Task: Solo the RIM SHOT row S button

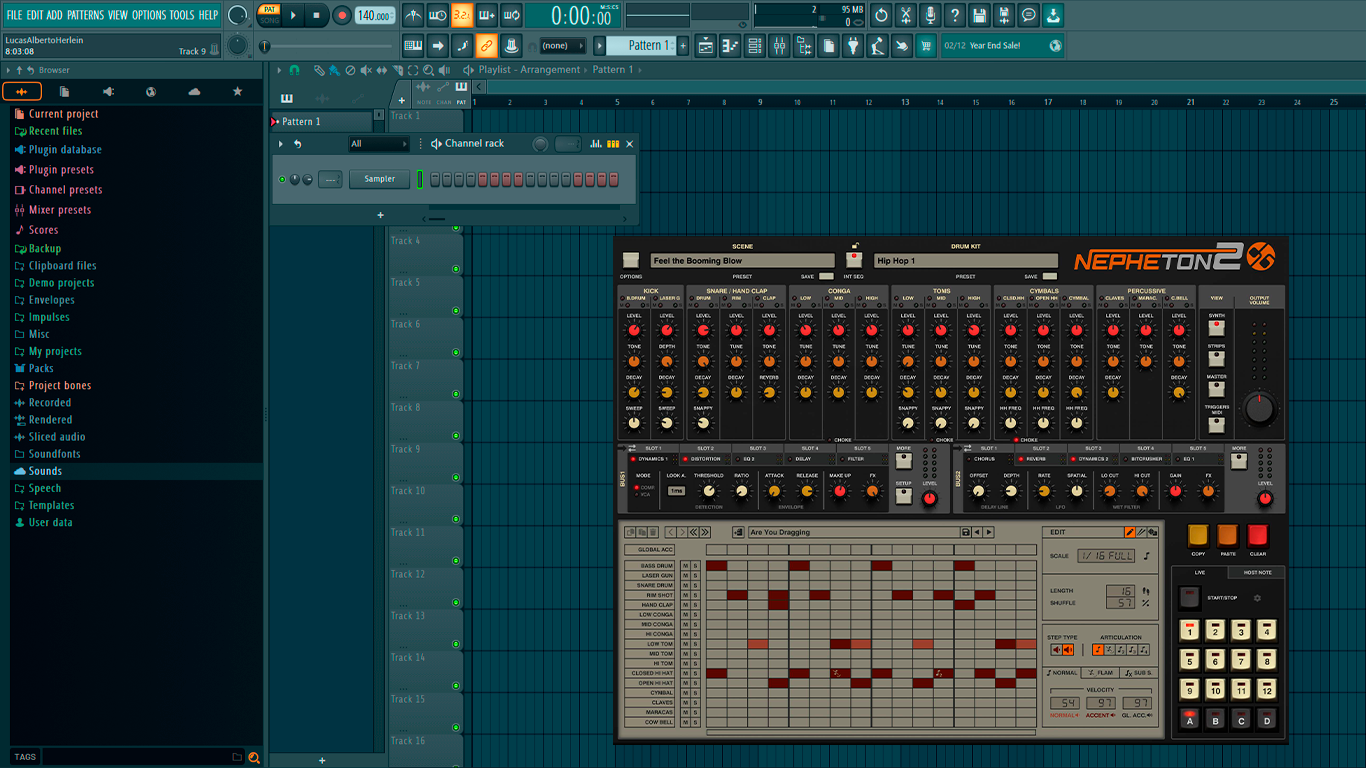Action: [x=696, y=595]
